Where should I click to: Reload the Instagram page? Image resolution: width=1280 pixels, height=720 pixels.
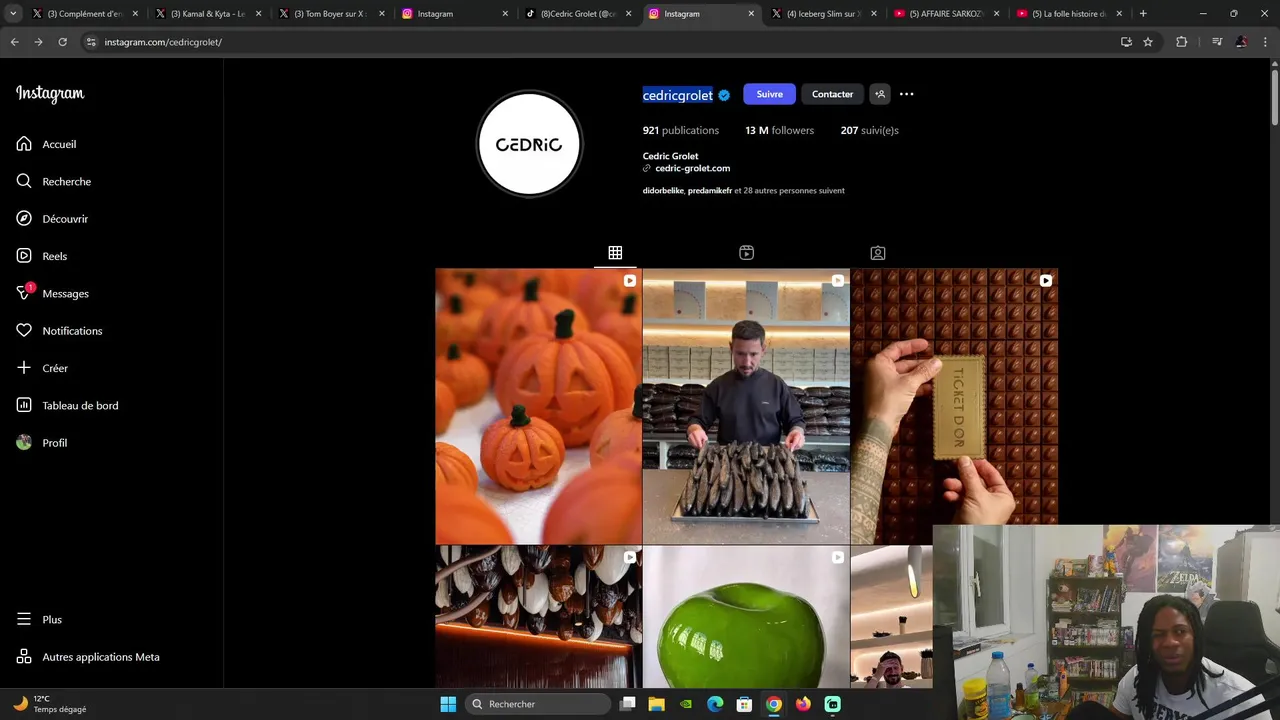click(x=62, y=42)
